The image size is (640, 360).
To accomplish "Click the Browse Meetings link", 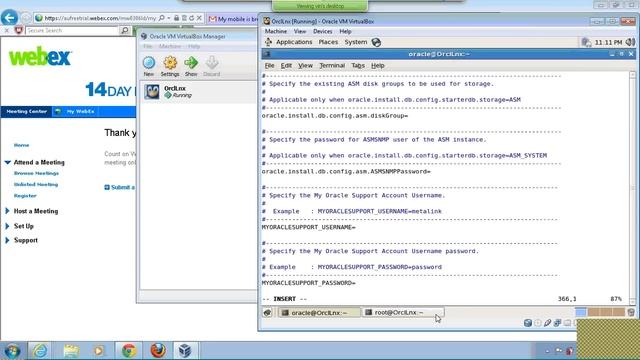I will click(36, 173).
